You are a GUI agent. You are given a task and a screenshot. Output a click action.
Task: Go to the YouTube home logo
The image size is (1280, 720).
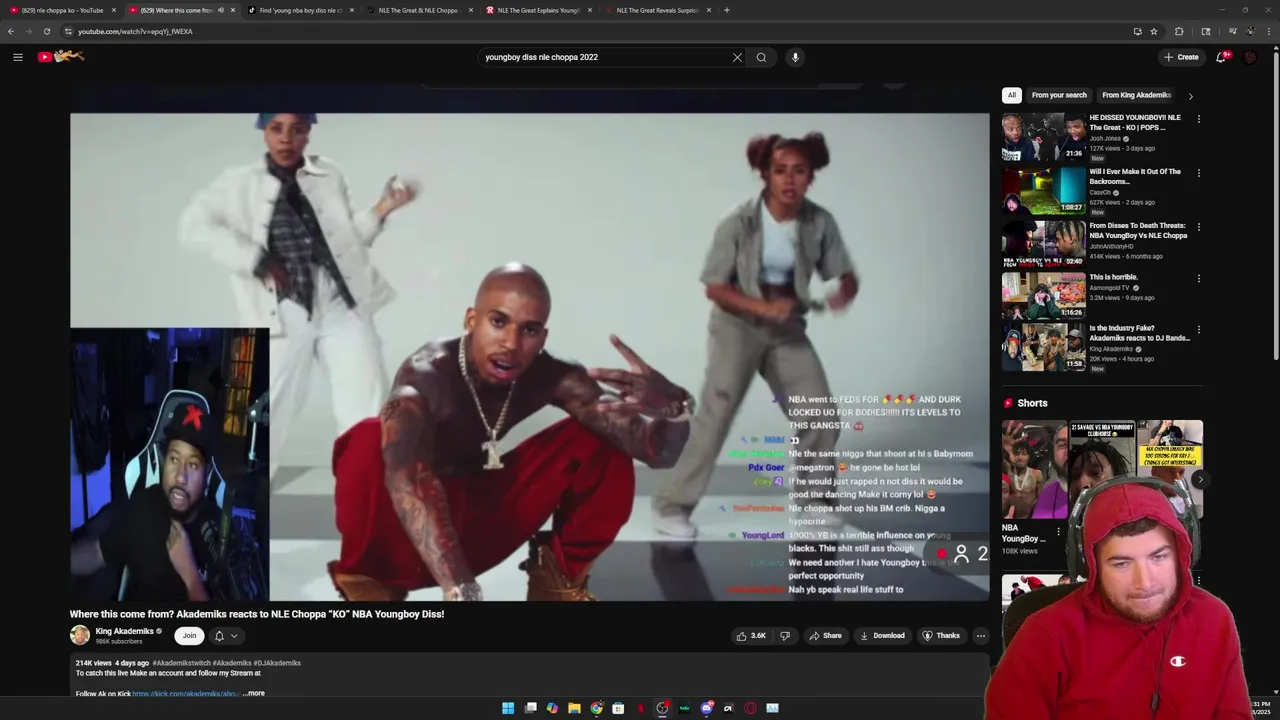coord(61,57)
